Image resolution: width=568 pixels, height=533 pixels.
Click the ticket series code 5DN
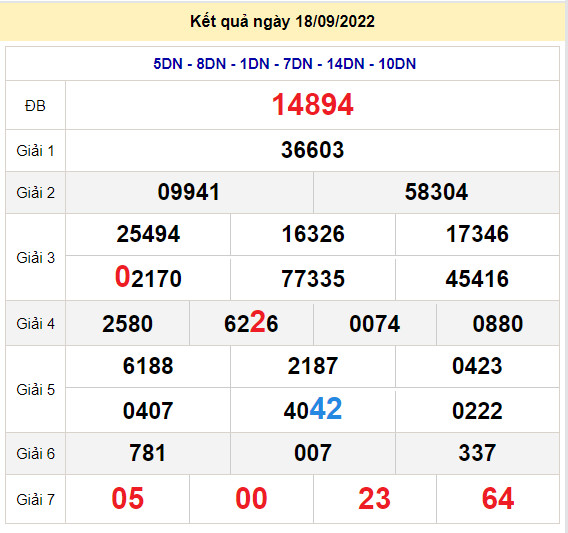pyautogui.click(x=168, y=64)
